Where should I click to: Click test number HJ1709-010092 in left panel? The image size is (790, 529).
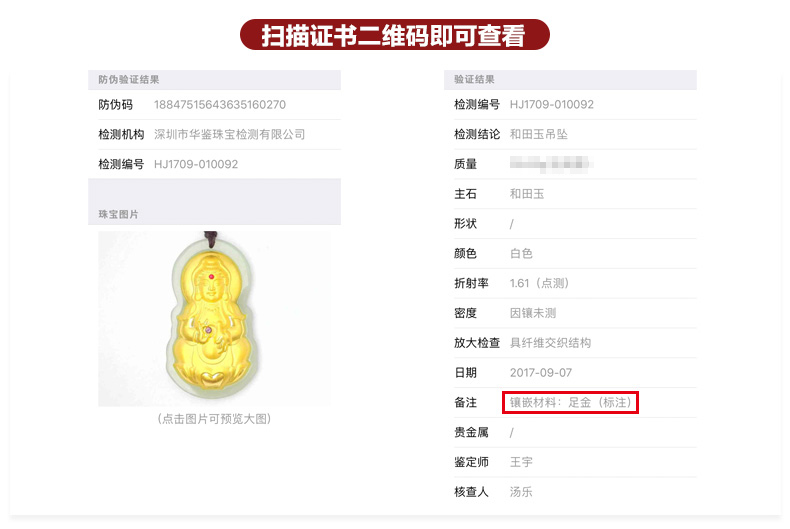[196, 164]
